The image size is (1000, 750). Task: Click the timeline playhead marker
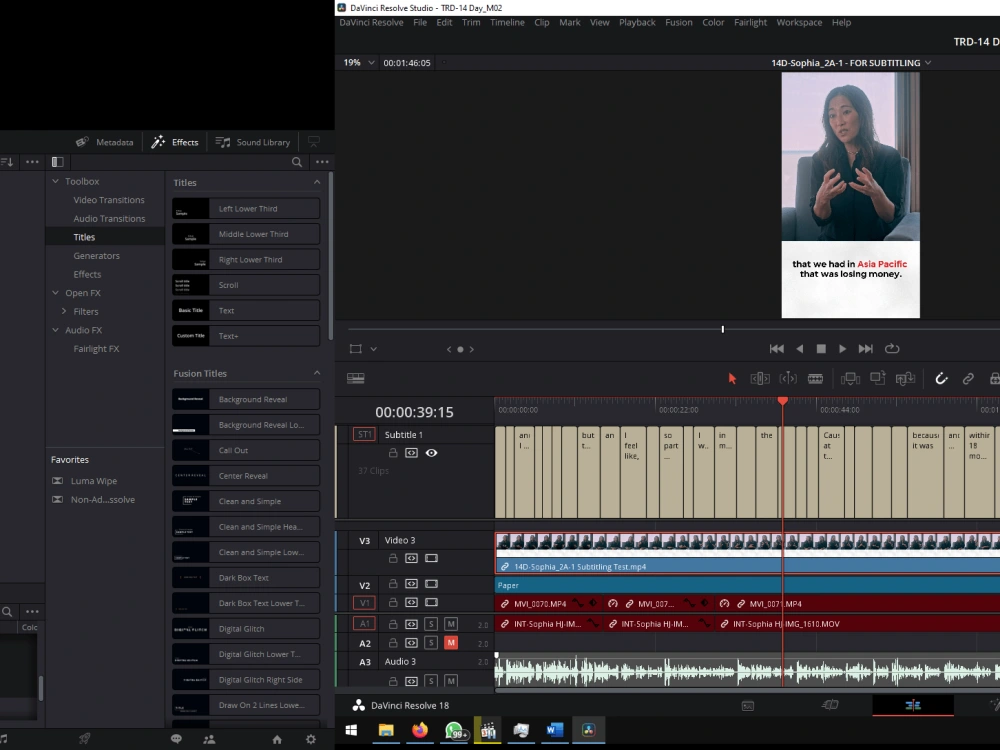click(783, 401)
